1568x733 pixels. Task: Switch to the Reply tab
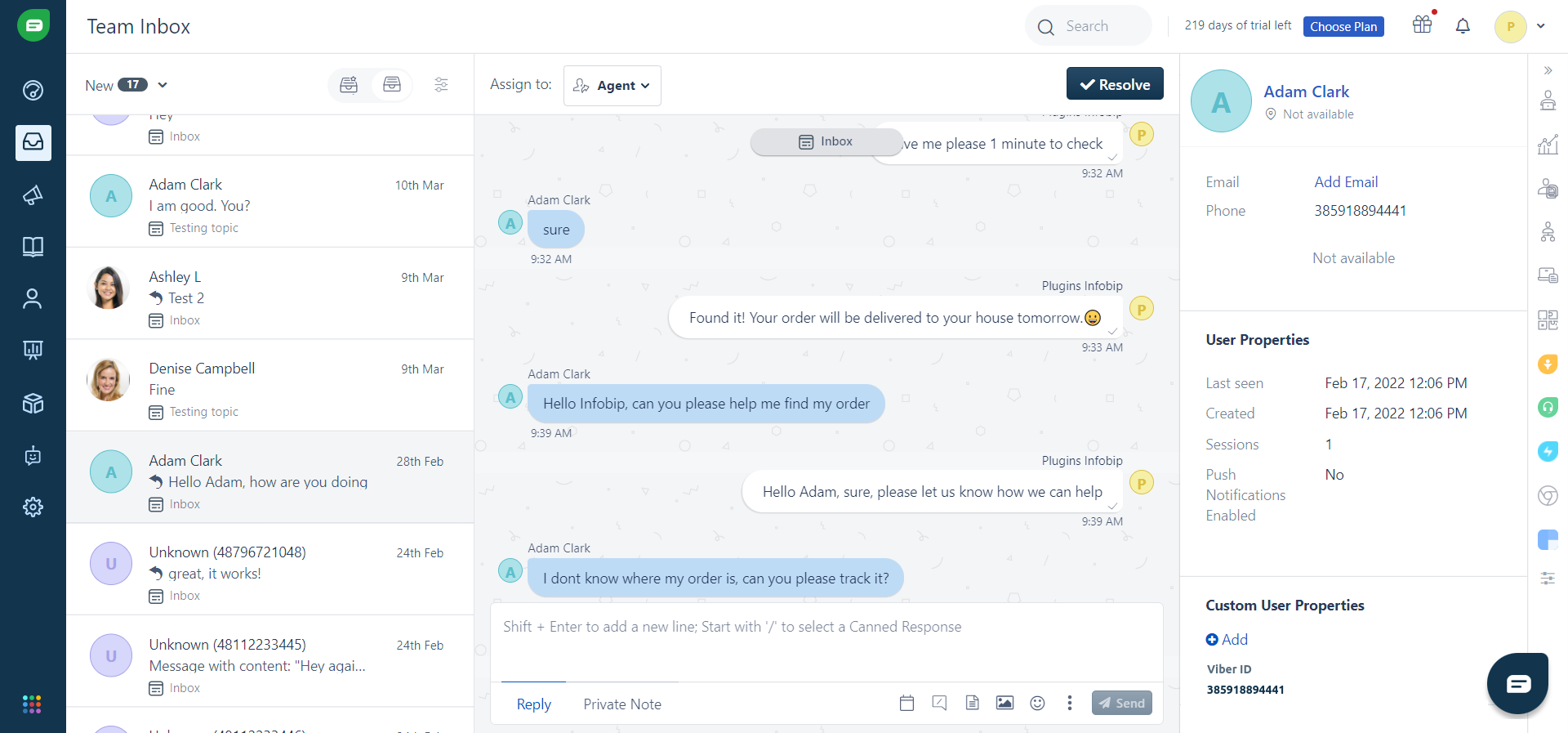(534, 704)
